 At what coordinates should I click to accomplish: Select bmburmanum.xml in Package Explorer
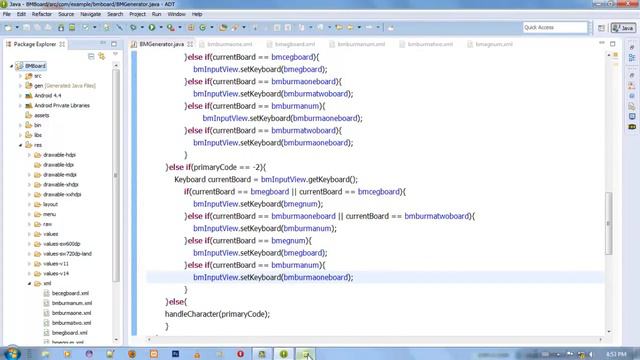point(71,303)
